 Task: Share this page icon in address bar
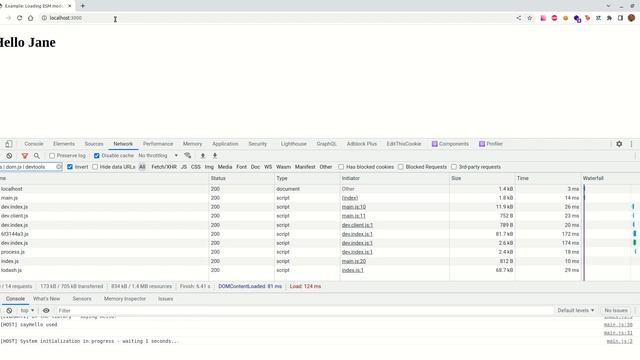518,18
